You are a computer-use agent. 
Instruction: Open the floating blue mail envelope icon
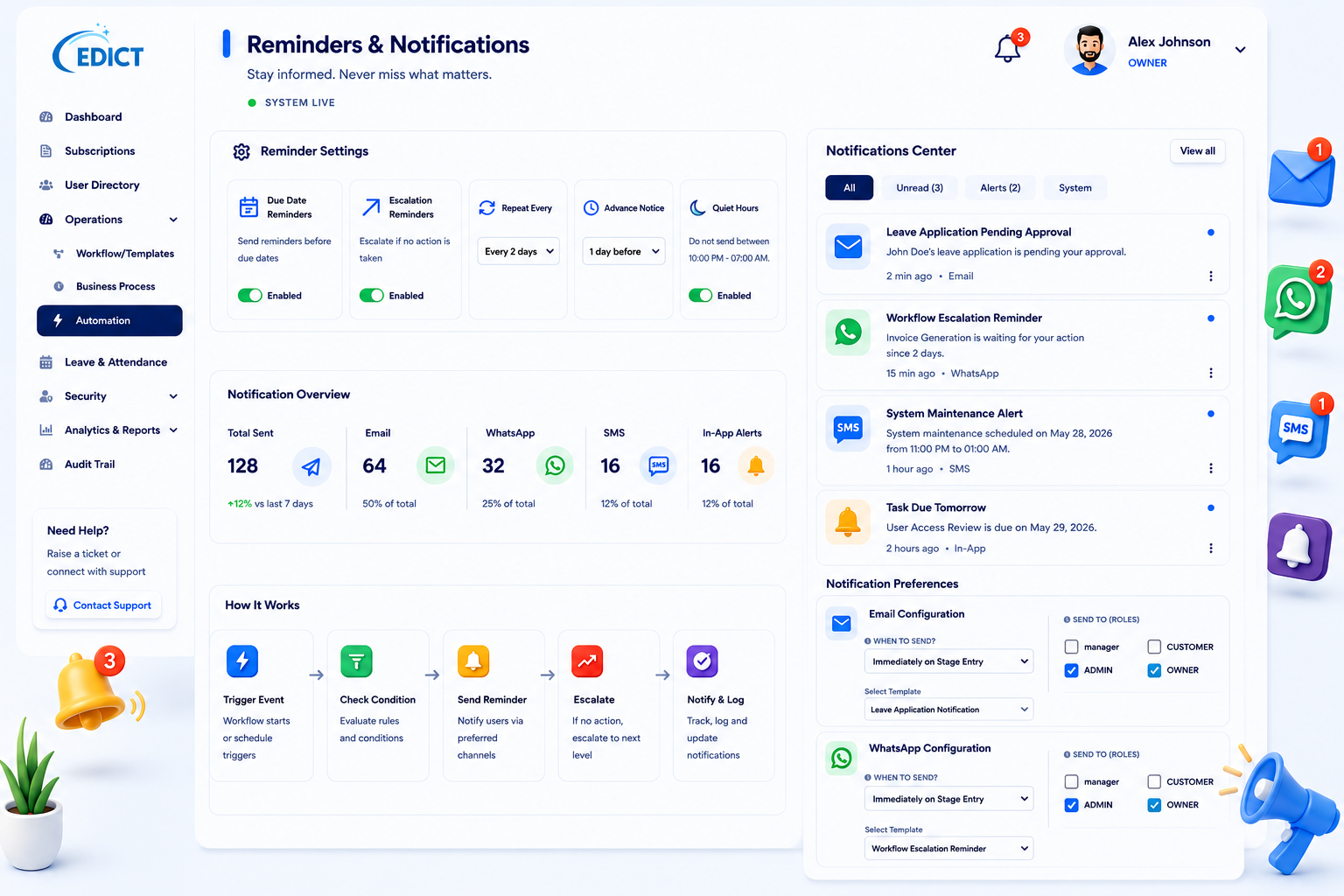click(1300, 177)
